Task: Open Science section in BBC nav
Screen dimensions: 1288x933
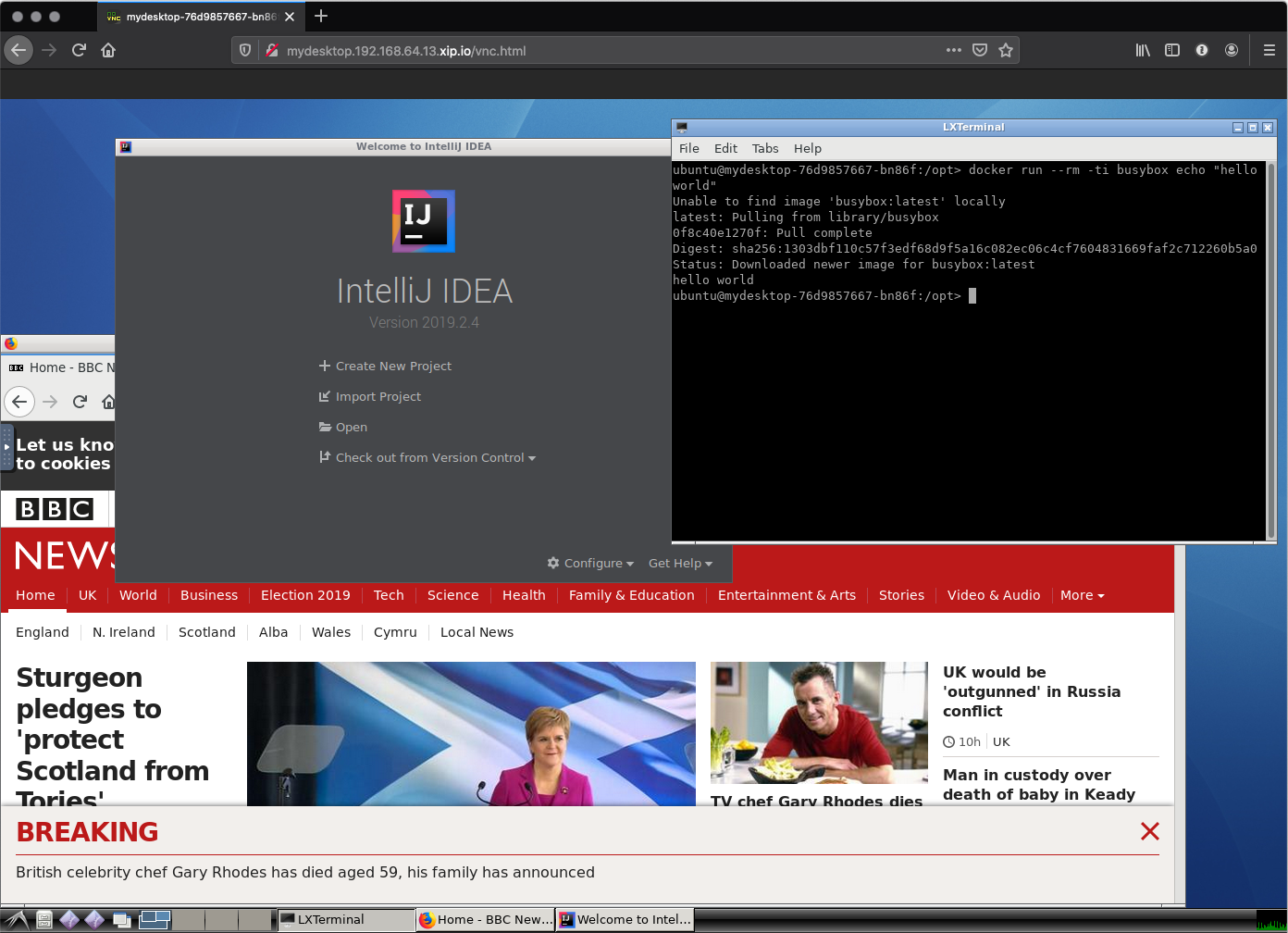Action: click(452, 595)
